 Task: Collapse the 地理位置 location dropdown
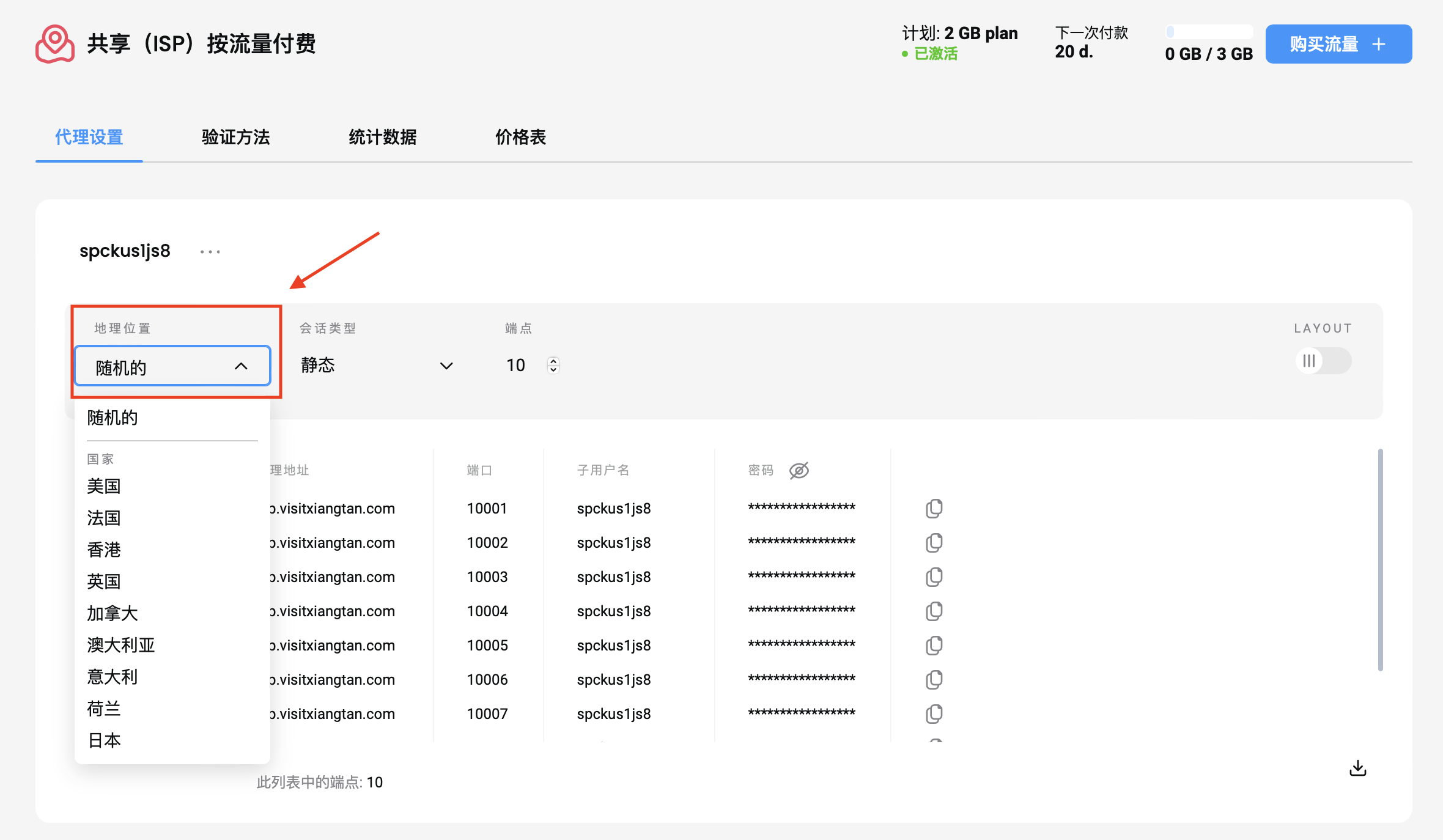click(x=172, y=366)
